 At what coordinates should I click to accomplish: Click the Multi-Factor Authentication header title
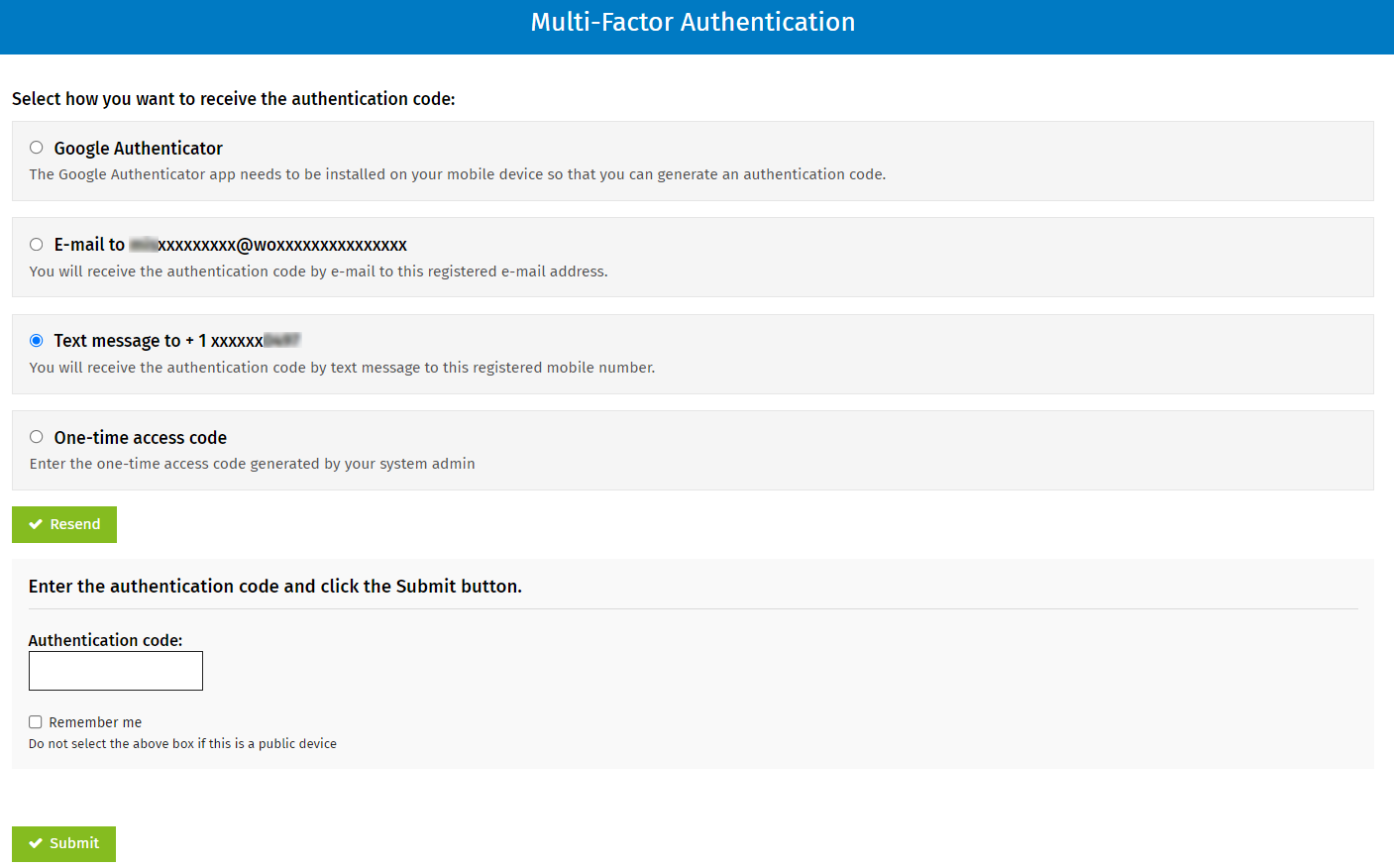(693, 22)
